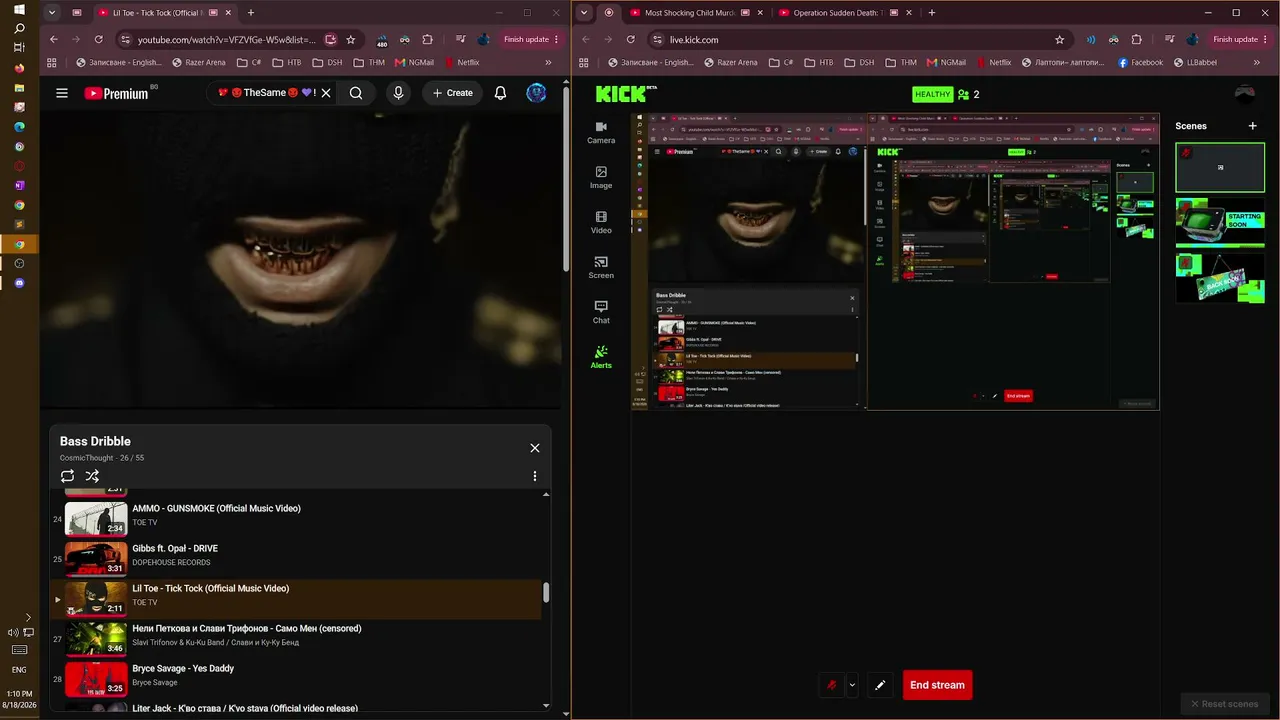Clear the YouTube search box text
The width and height of the screenshot is (1280, 720).
[326, 93]
